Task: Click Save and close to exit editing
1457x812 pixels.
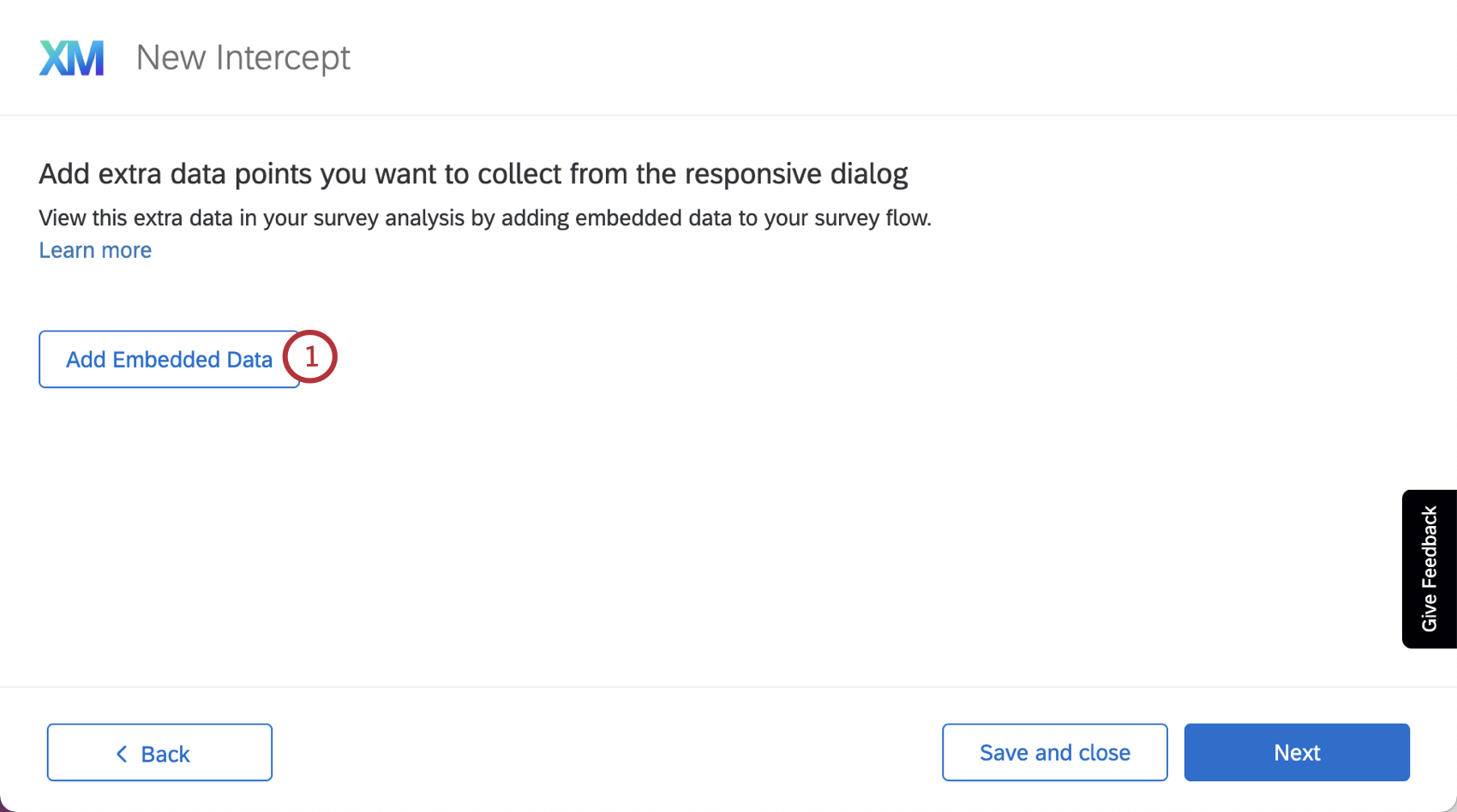Action: (x=1054, y=752)
